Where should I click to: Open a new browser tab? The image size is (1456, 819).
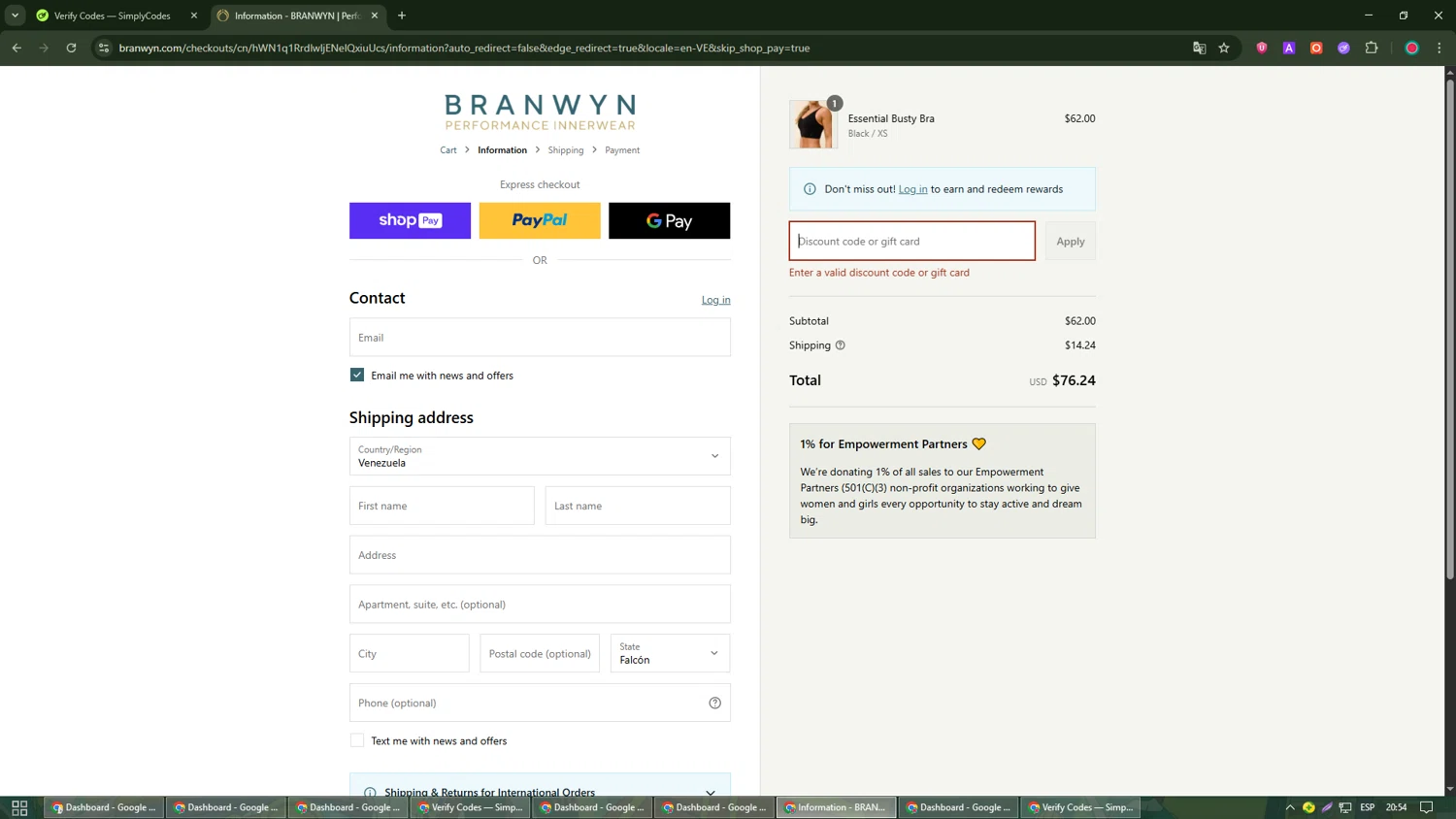(x=402, y=16)
